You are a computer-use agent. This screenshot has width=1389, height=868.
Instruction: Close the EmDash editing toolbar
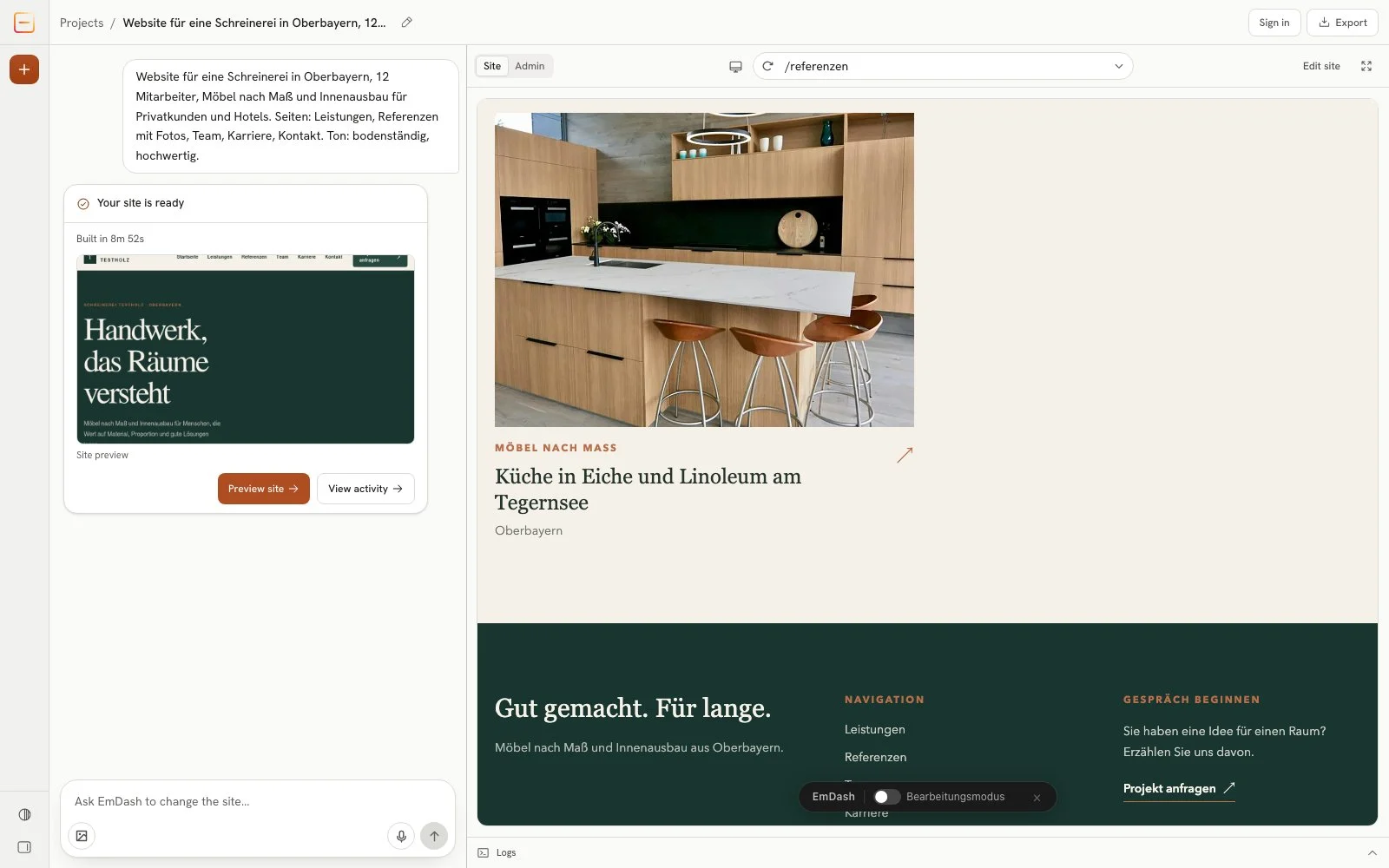(1037, 798)
